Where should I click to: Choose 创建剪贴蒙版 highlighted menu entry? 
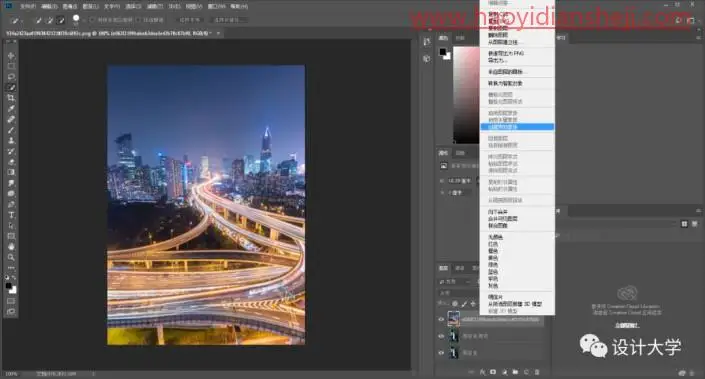pos(517,127)
